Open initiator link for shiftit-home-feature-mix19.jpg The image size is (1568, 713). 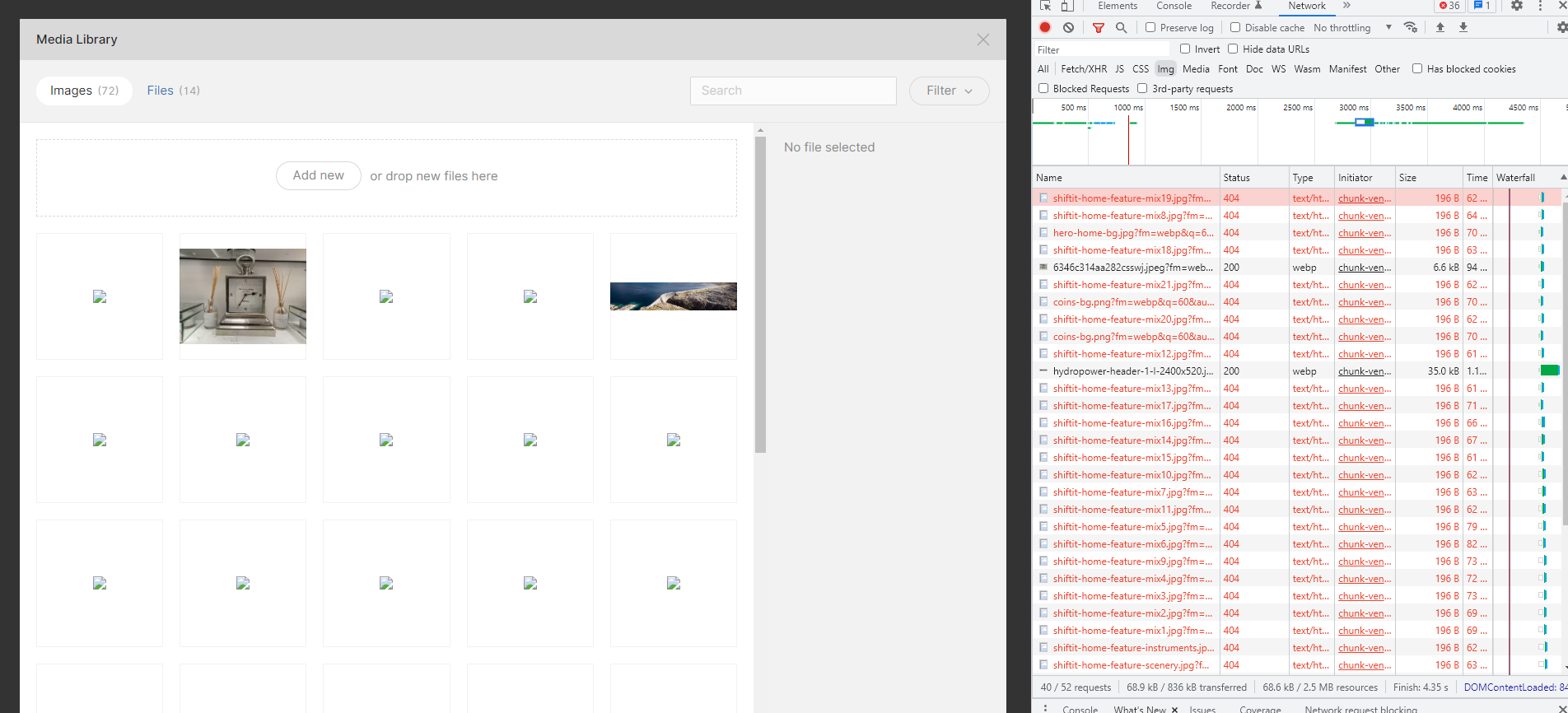pos(1365,198)
